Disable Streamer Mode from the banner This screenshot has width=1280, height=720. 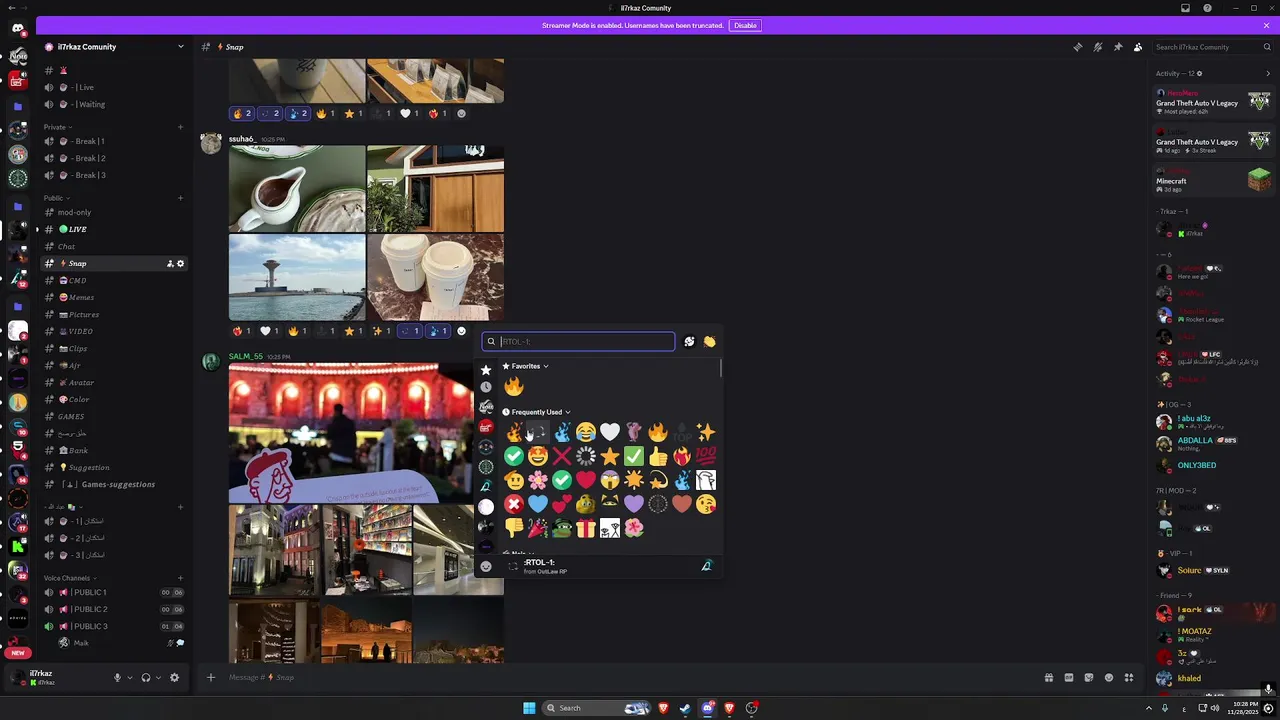(745, 25)
